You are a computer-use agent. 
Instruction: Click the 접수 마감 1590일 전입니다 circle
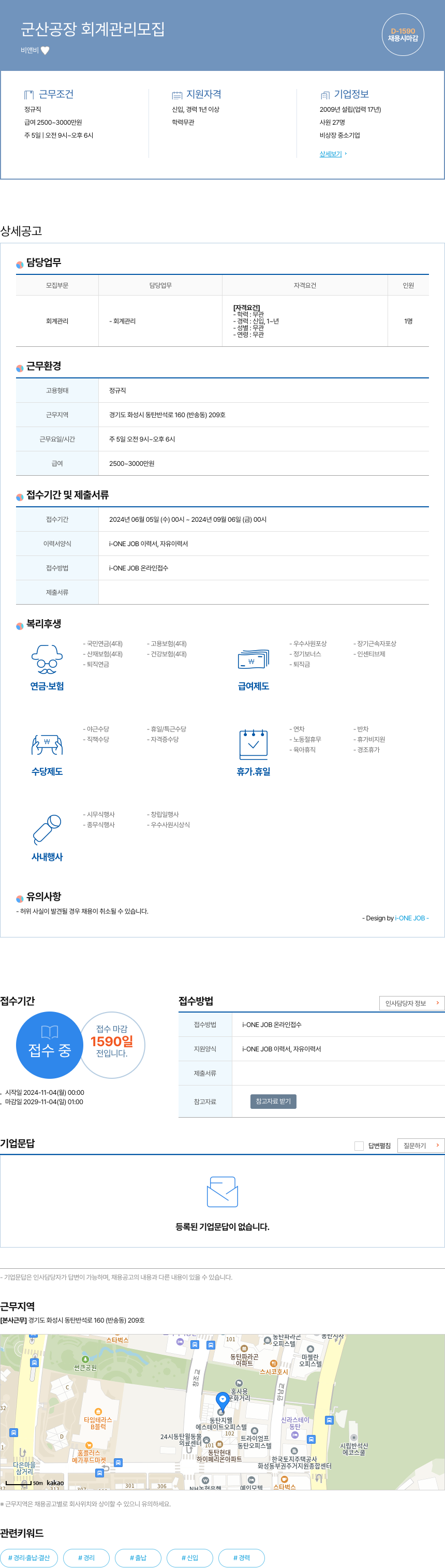tap(112, 1045)
